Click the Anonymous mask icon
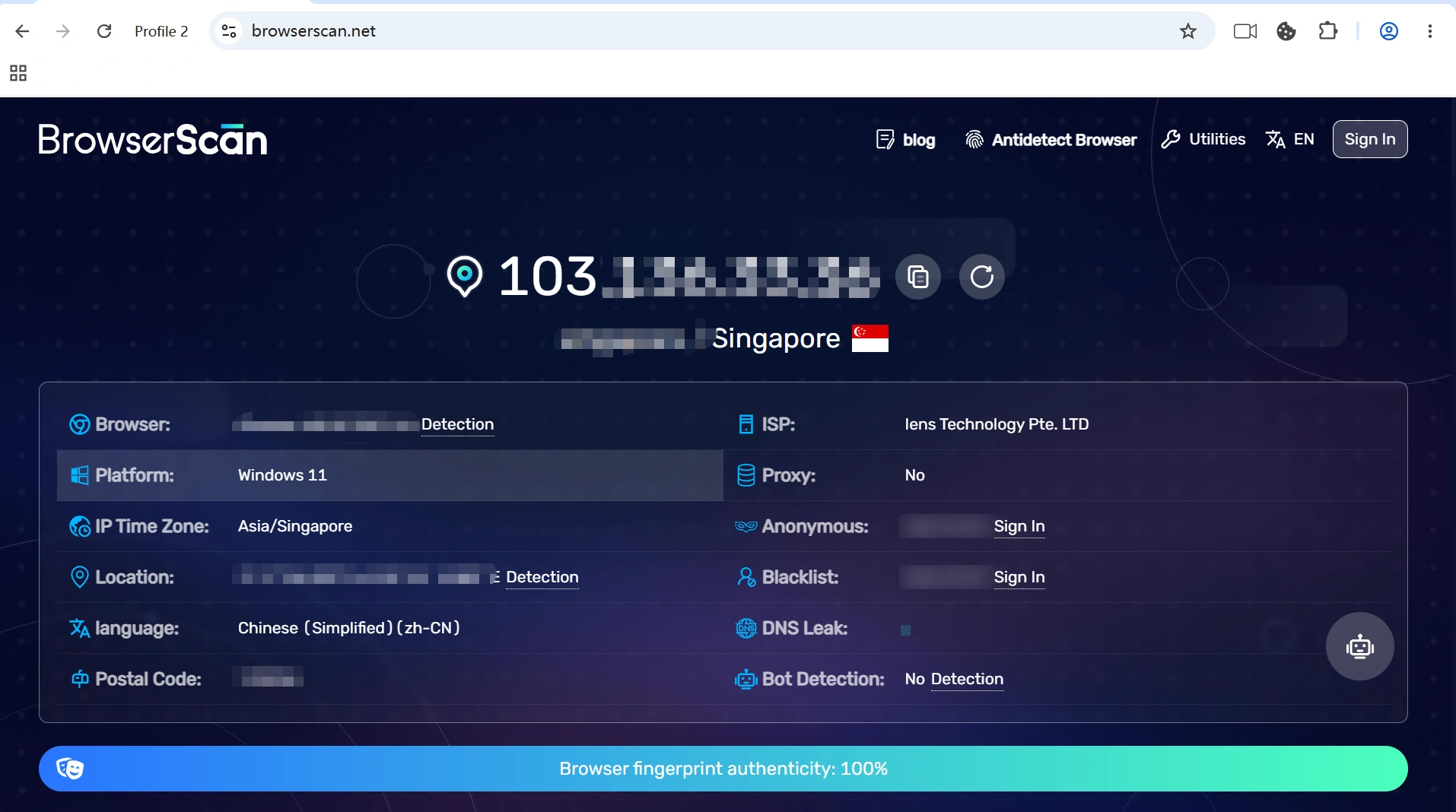Image resolution: width=1456 pixels, height=812 pixels. [x=745, y=526]
